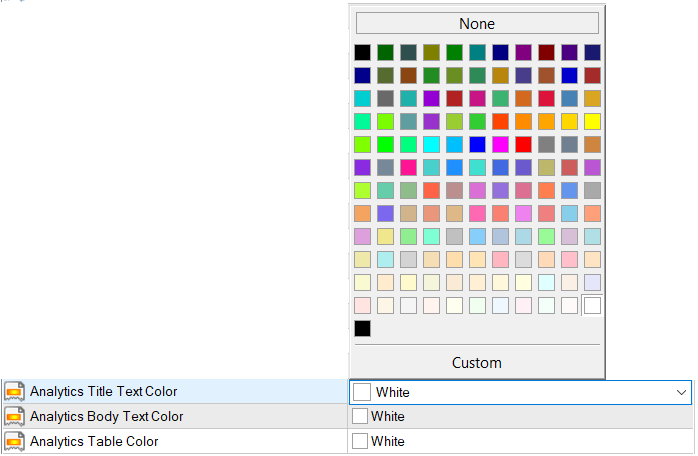Choose the lone black swatch above Custom

pos(362,328)
